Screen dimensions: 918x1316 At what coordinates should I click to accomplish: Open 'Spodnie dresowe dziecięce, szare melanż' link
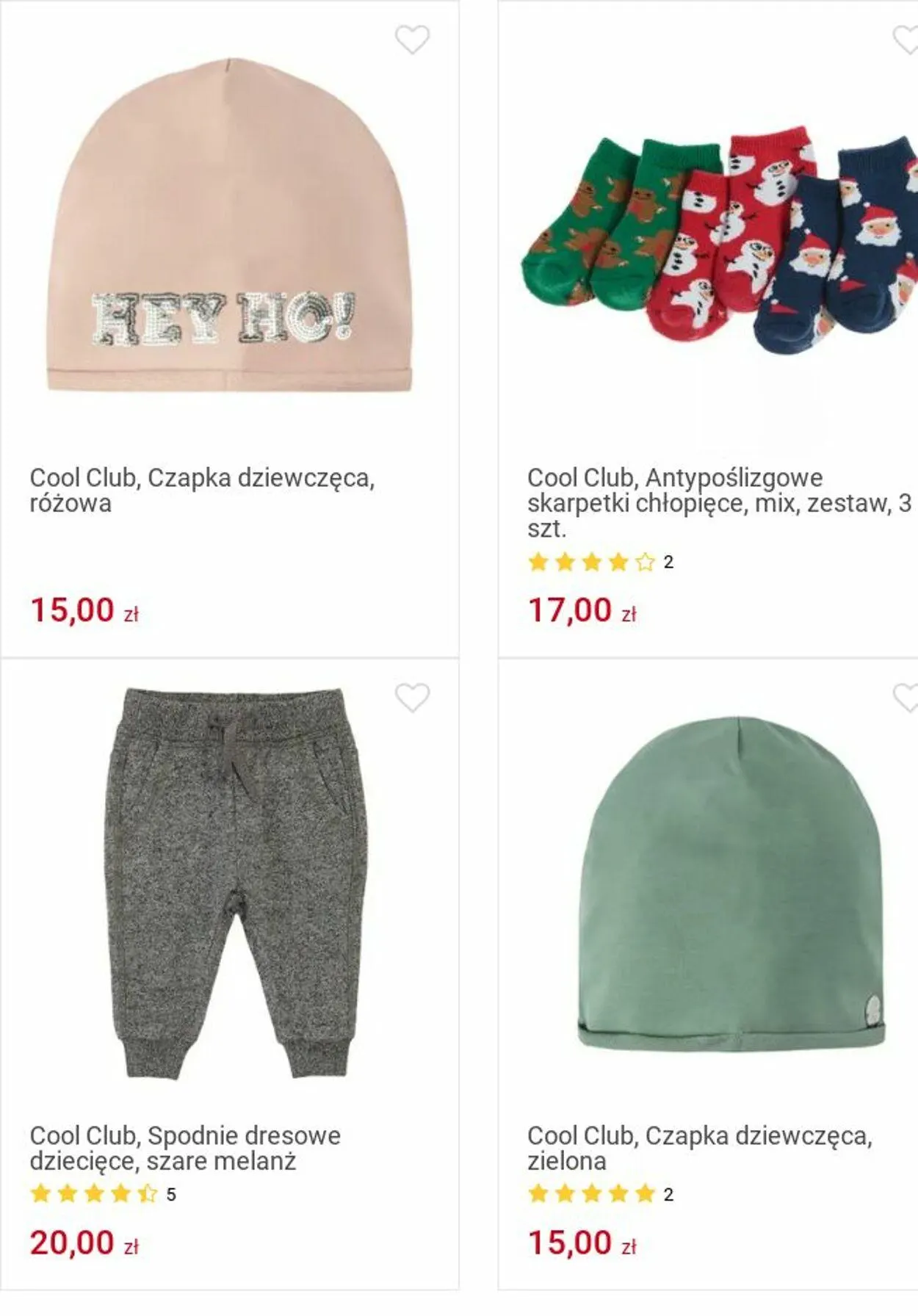coord(185,1149)
